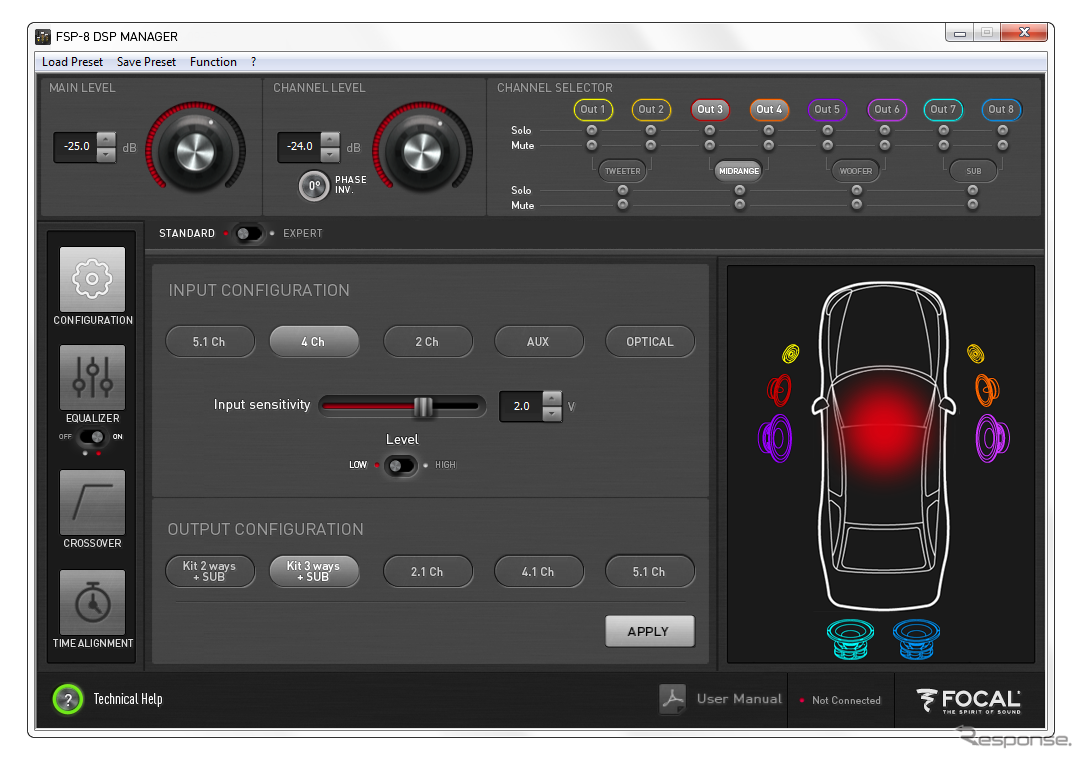Viewport: 1083px width, 759px height.
Task: Select the cyan subwoofer speaker icon
Action: (850, 639)
